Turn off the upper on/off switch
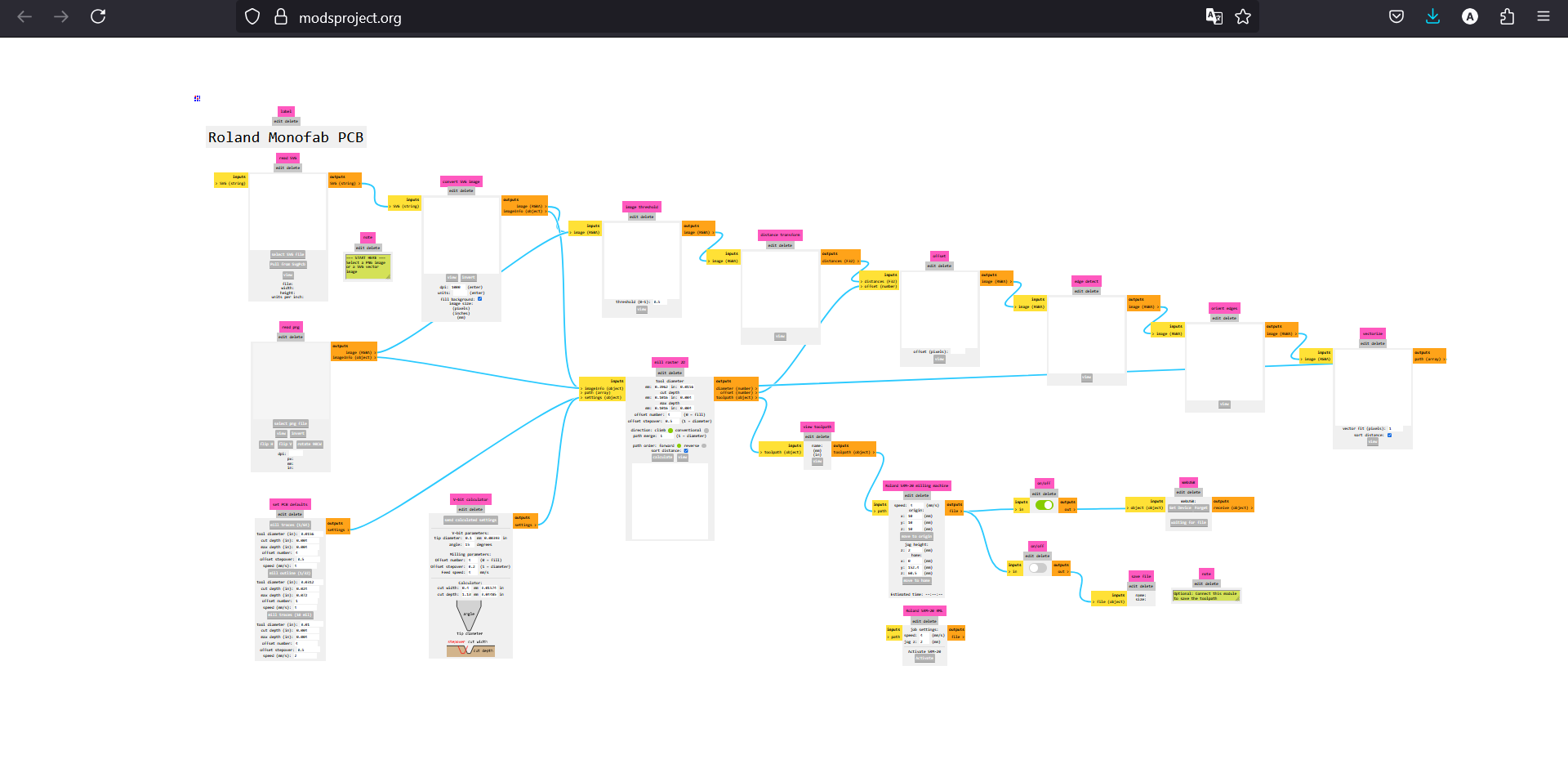1568x782 pixels. pos(1044,505)
